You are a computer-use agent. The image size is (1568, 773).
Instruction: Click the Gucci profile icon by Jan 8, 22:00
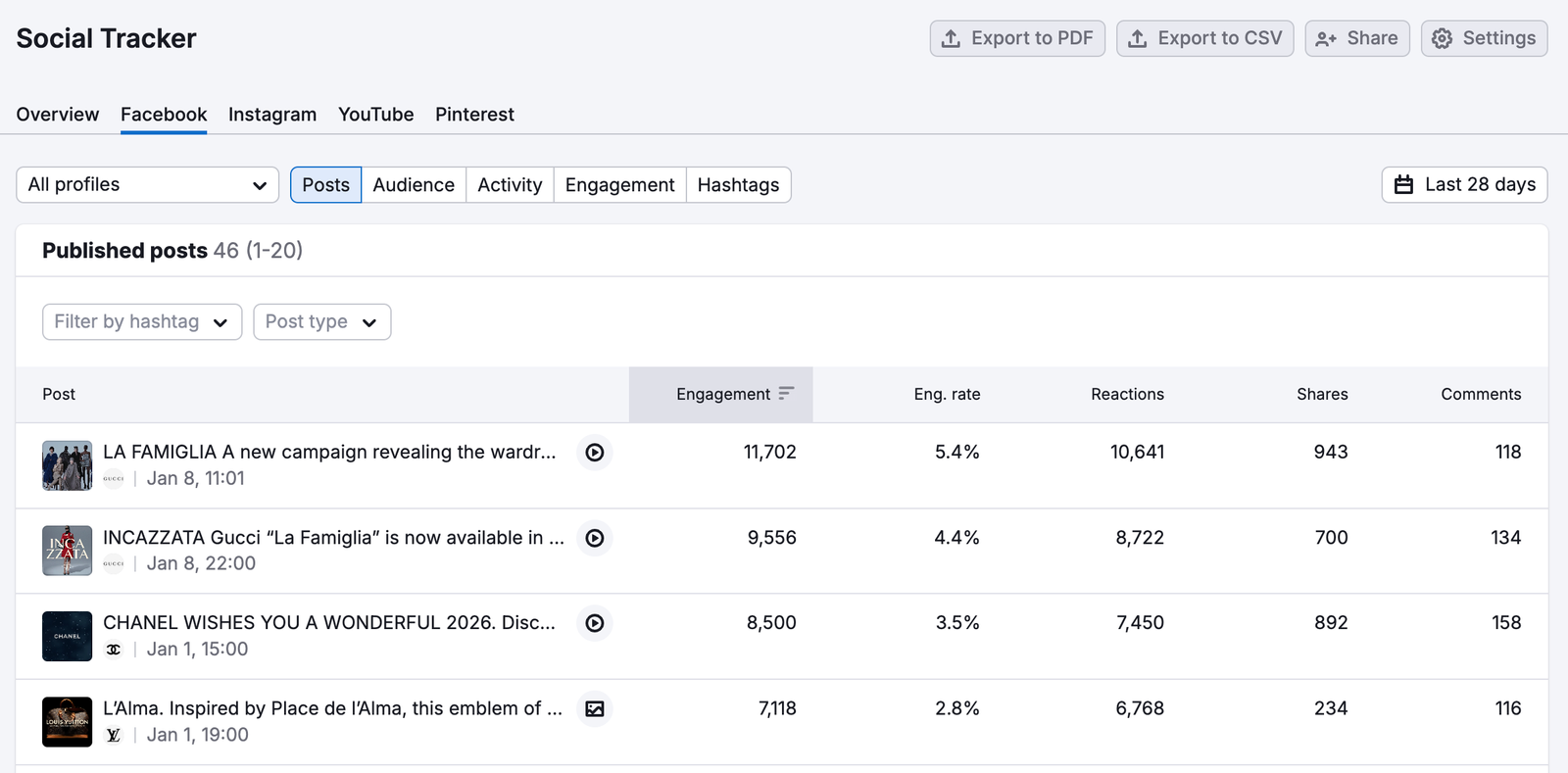(x=114, y=564)
